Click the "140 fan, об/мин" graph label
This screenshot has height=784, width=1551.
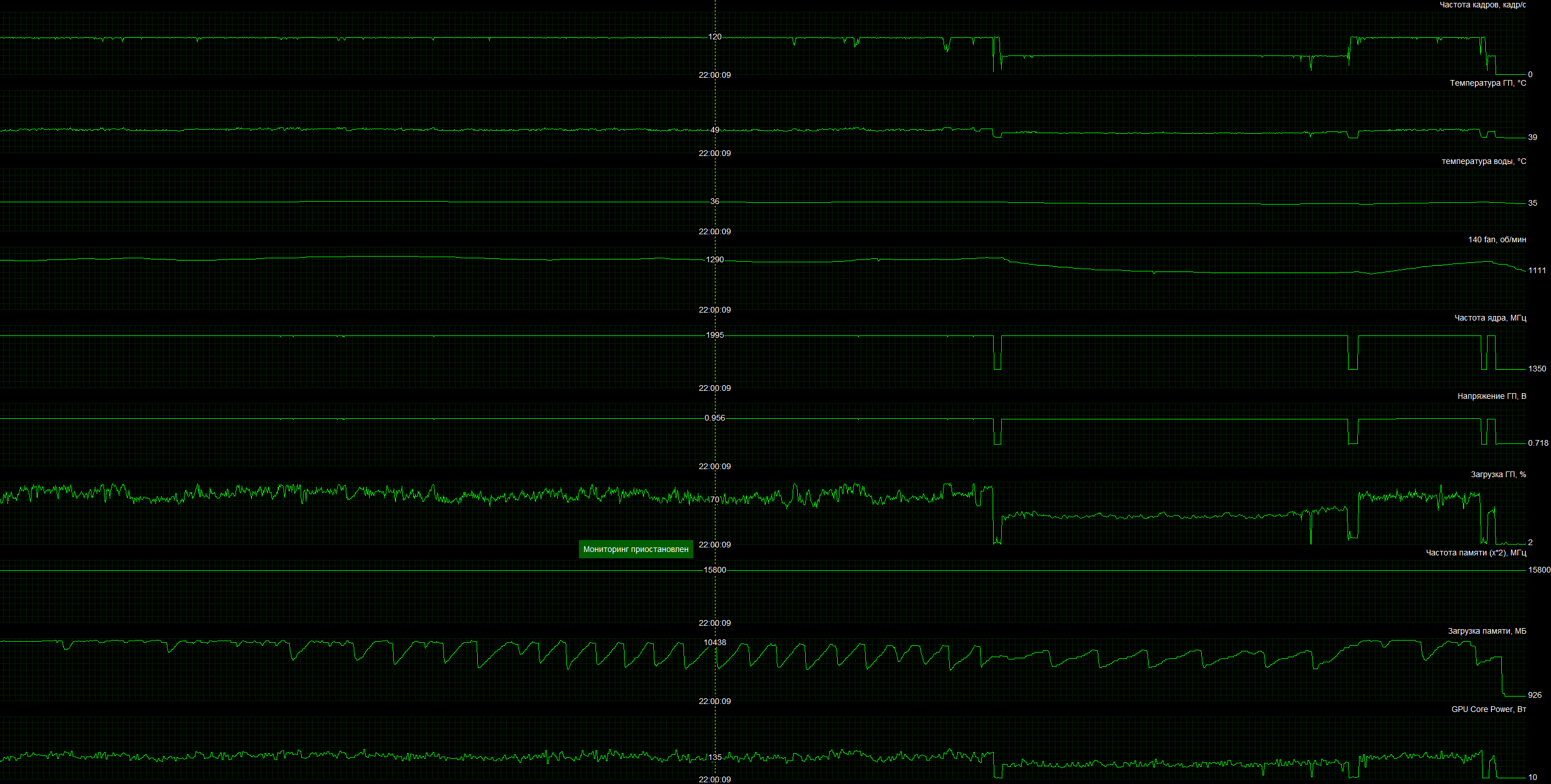(x=1496, y=239)
